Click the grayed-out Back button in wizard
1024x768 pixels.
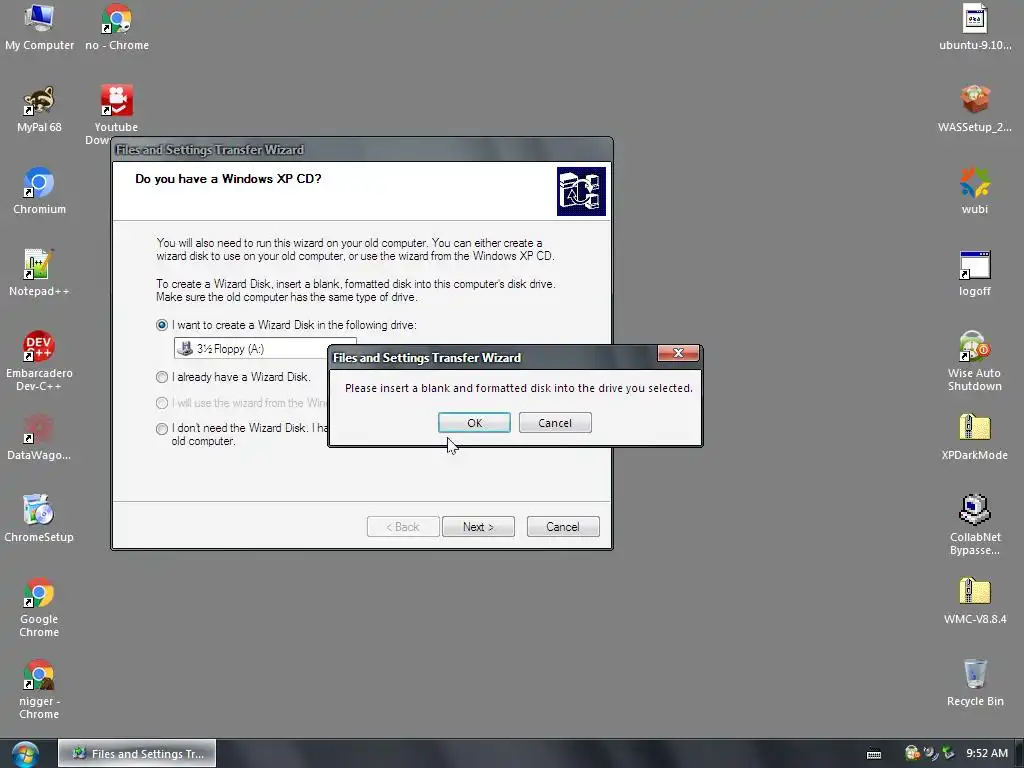point(403,526)
